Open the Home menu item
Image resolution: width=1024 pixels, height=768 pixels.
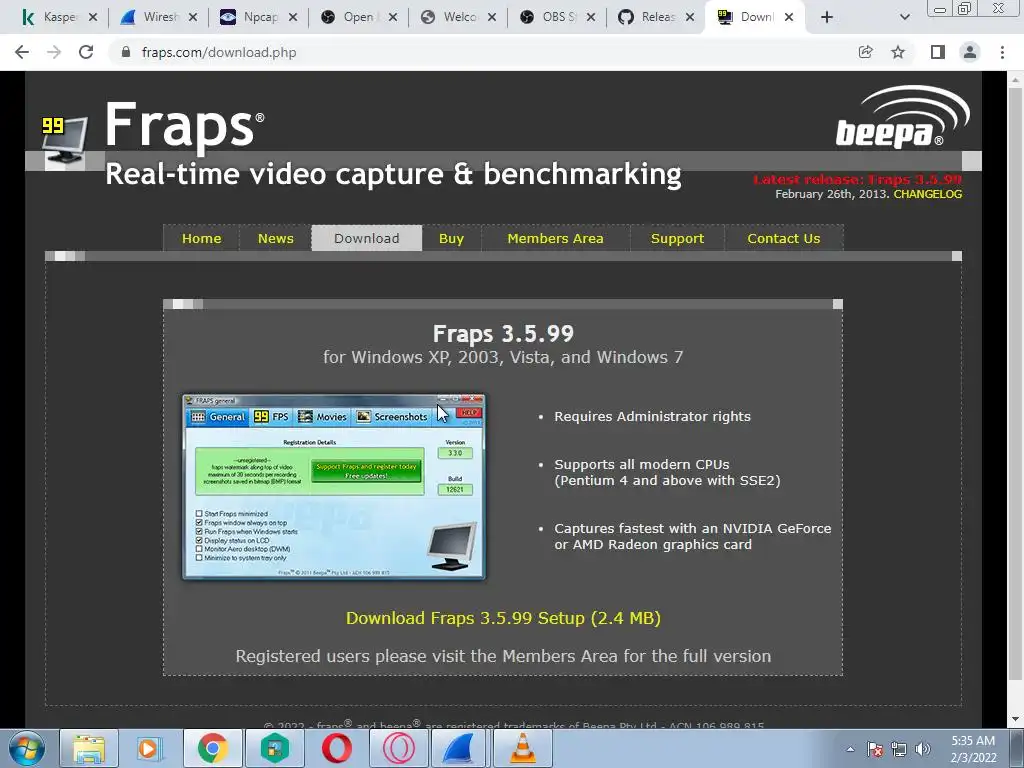201,238
